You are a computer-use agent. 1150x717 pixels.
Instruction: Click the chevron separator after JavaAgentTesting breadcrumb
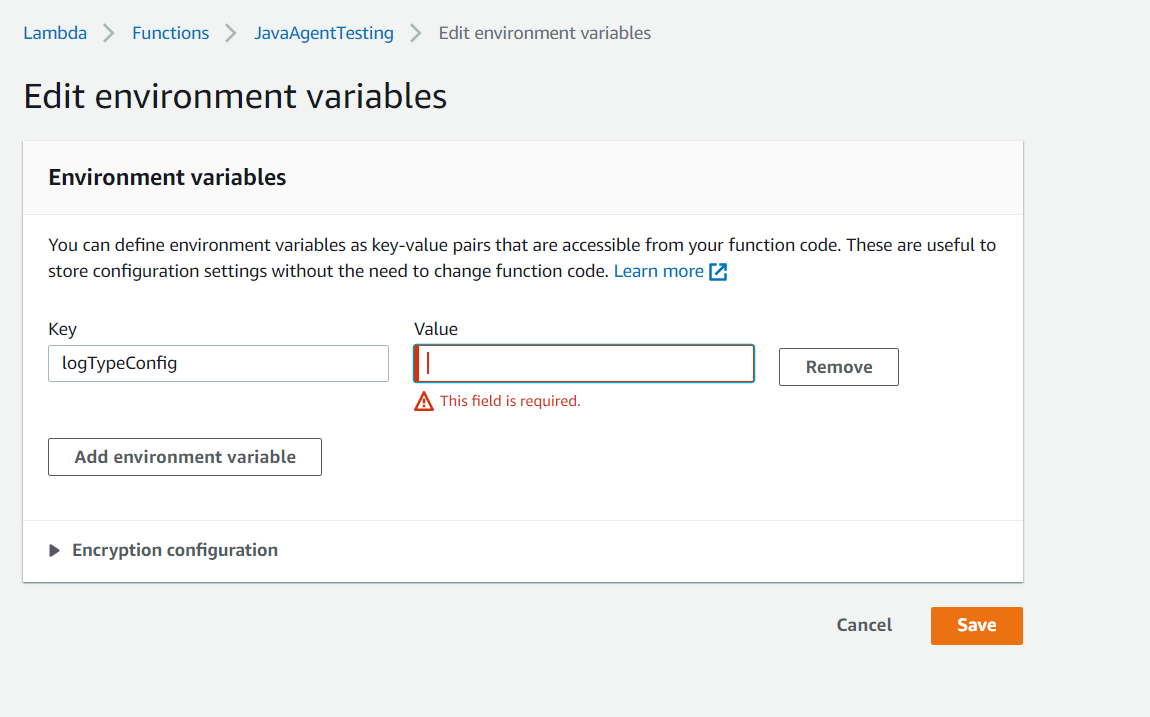point(416,33)
